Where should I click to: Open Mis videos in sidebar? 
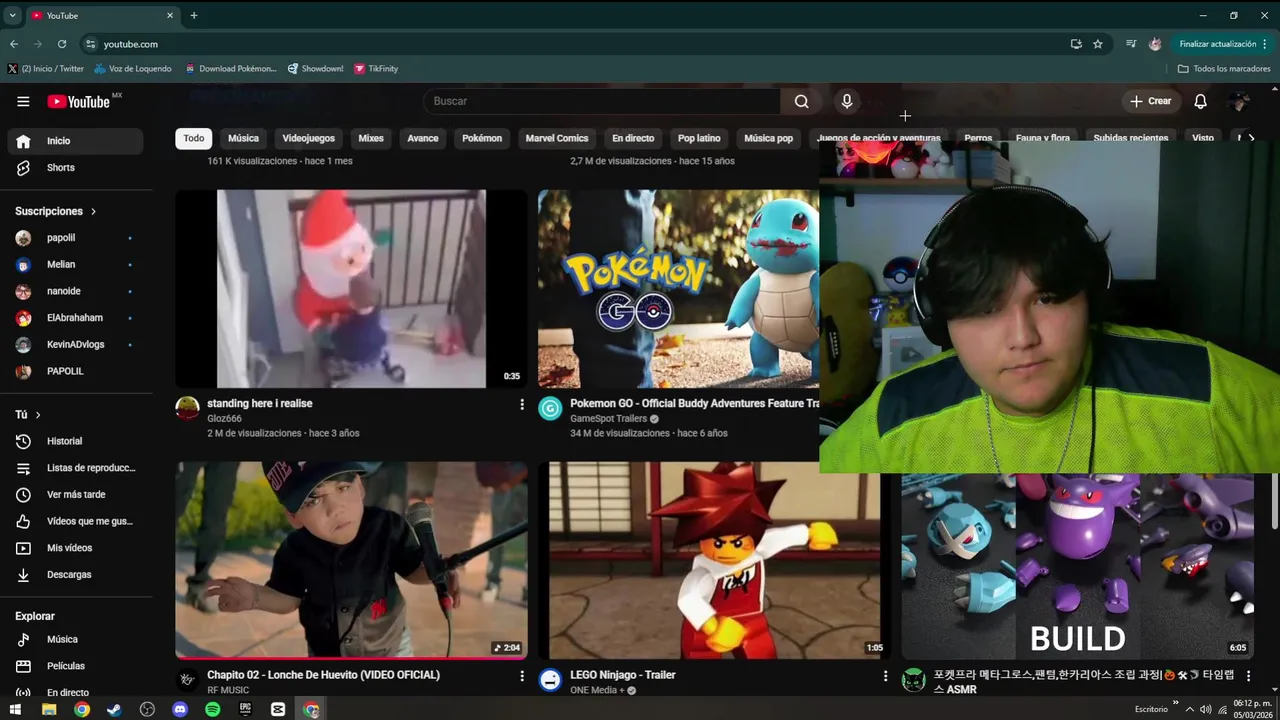[x=75, y=548]
